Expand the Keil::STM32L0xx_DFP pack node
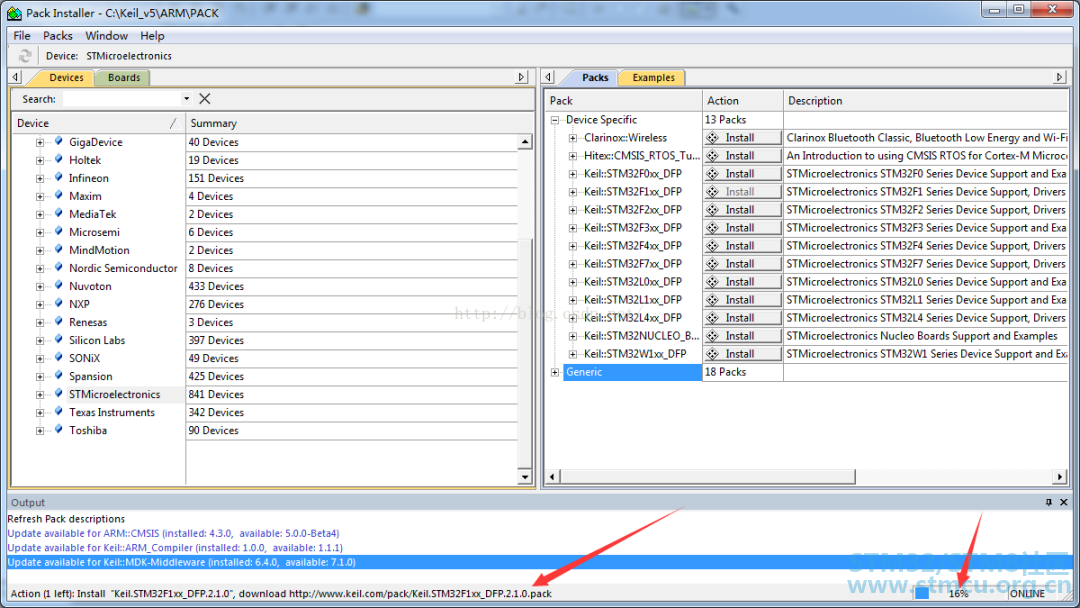Image resolution: width=1080 pixels, height=608 pixels. (572, 282)
